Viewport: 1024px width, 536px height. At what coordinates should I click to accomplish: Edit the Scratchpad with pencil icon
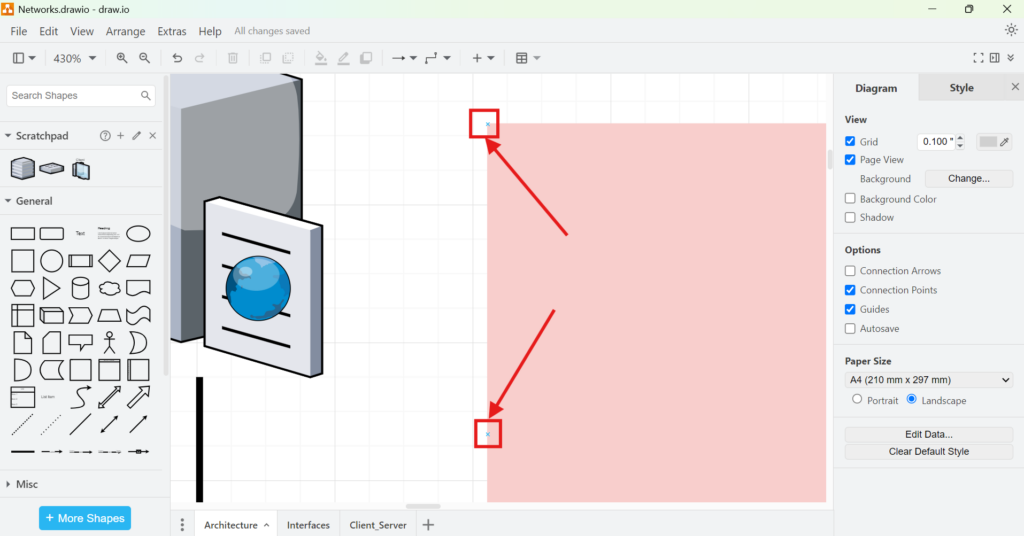point(136,136)
